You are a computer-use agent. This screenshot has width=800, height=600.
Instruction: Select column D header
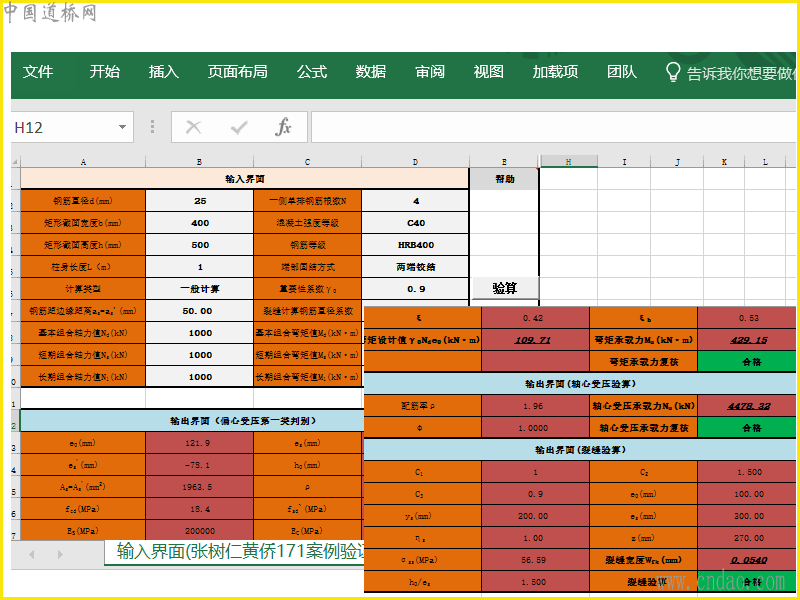[415, 162]
